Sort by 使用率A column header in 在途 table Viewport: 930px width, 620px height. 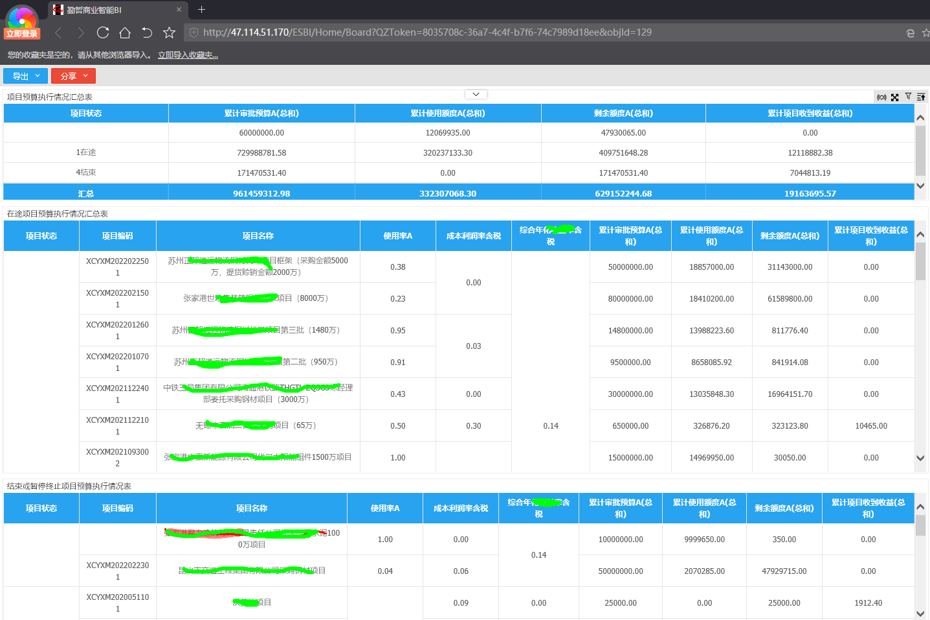[397, 236]
